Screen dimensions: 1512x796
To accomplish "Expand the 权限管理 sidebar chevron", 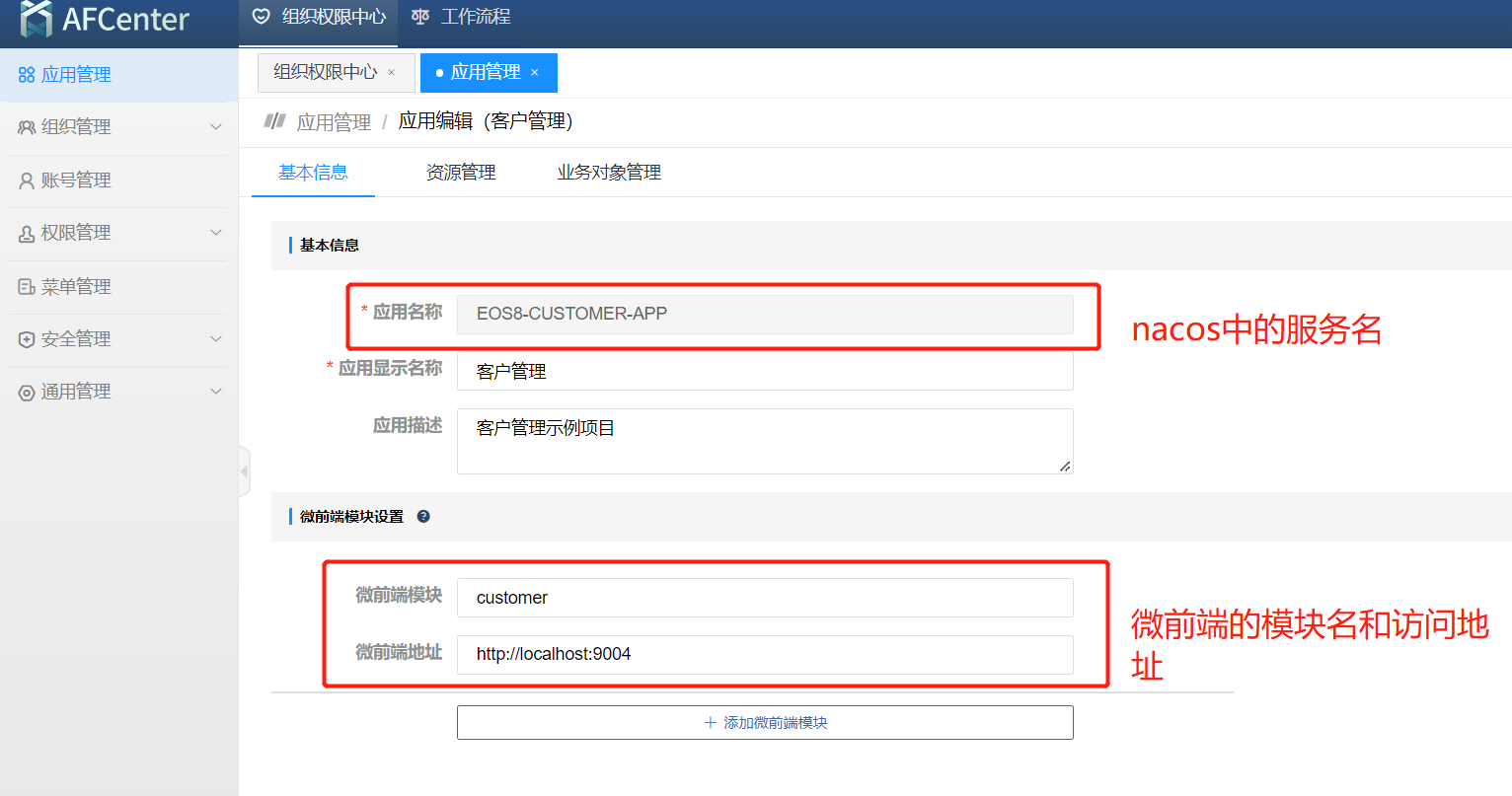I will (x=216, y=233).
